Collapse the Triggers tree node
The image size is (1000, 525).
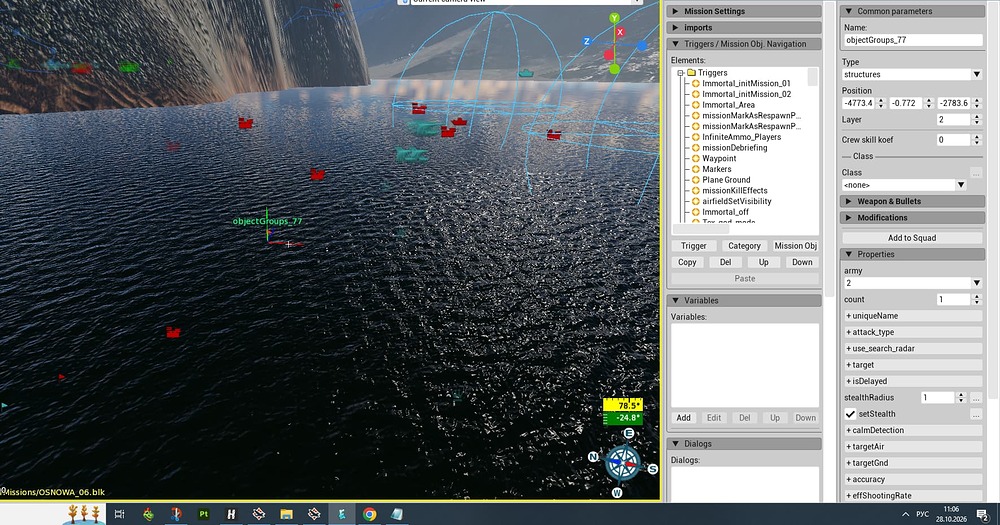(680, 73)
